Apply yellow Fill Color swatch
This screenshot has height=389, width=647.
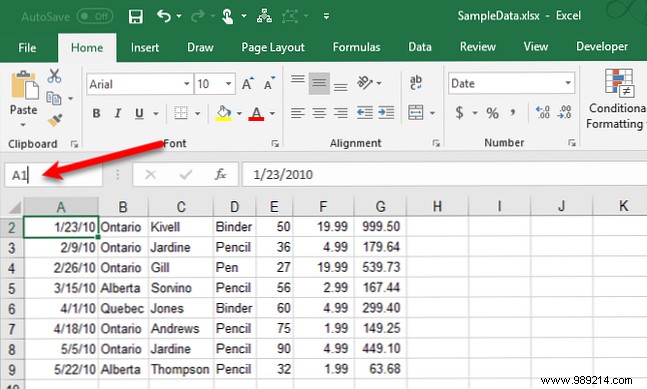click(x=223, y=113)
